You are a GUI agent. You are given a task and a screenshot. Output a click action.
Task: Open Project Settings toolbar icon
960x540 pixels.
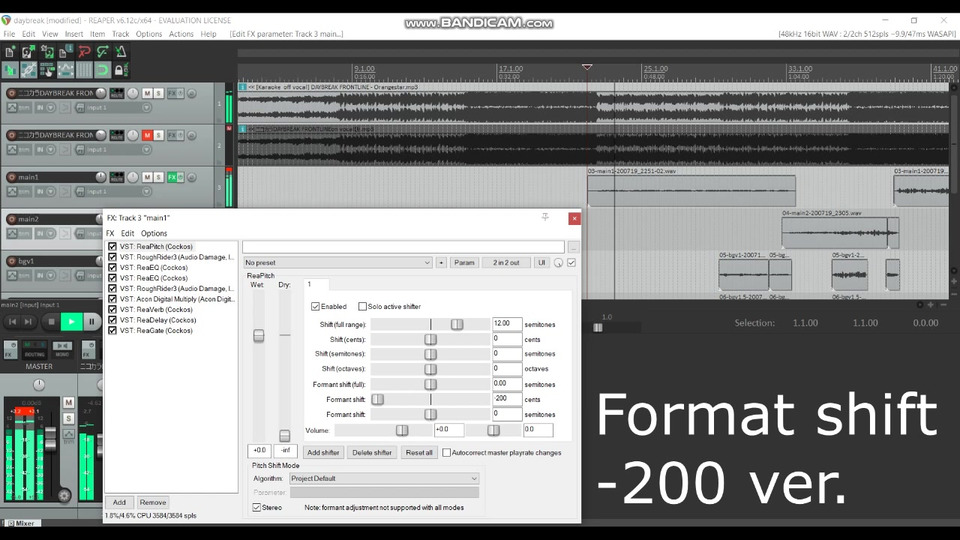point(65,52)
